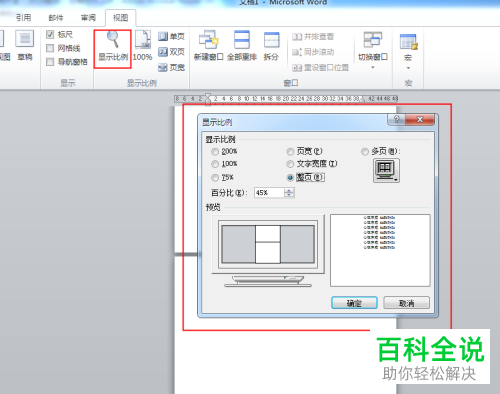500x394 pixels.
Task: Close the 显示比例 dialog
Action: coord(420,119)
